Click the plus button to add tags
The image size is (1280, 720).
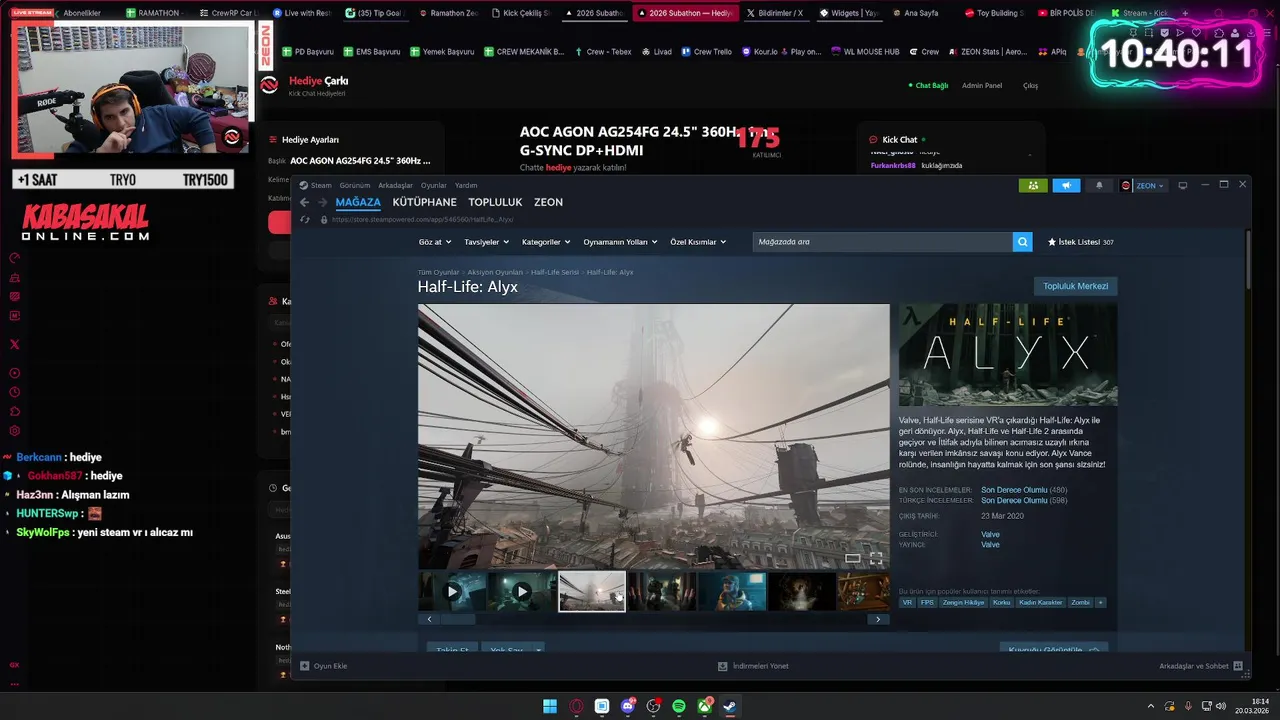pos(1100,602)
